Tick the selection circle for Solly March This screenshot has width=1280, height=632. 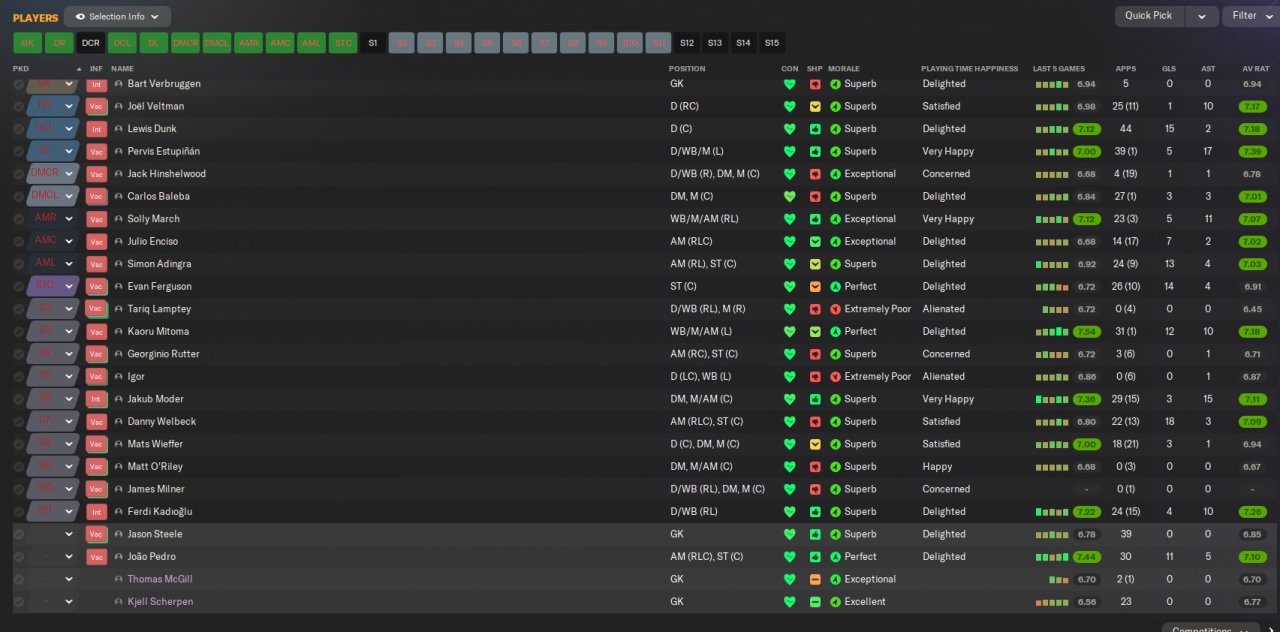pos(19,219)
